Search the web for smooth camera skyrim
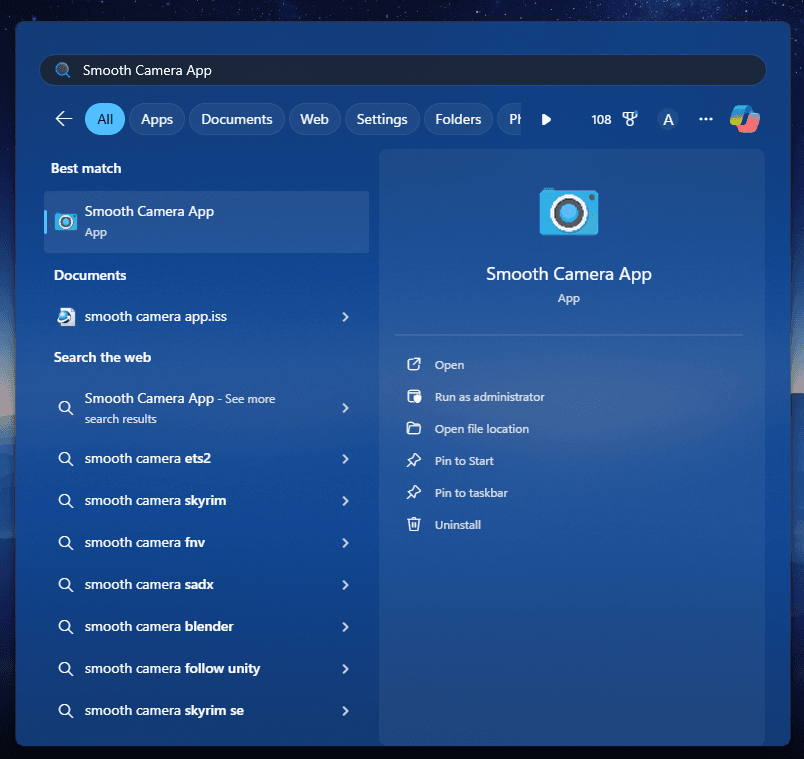 pos(155,501)
